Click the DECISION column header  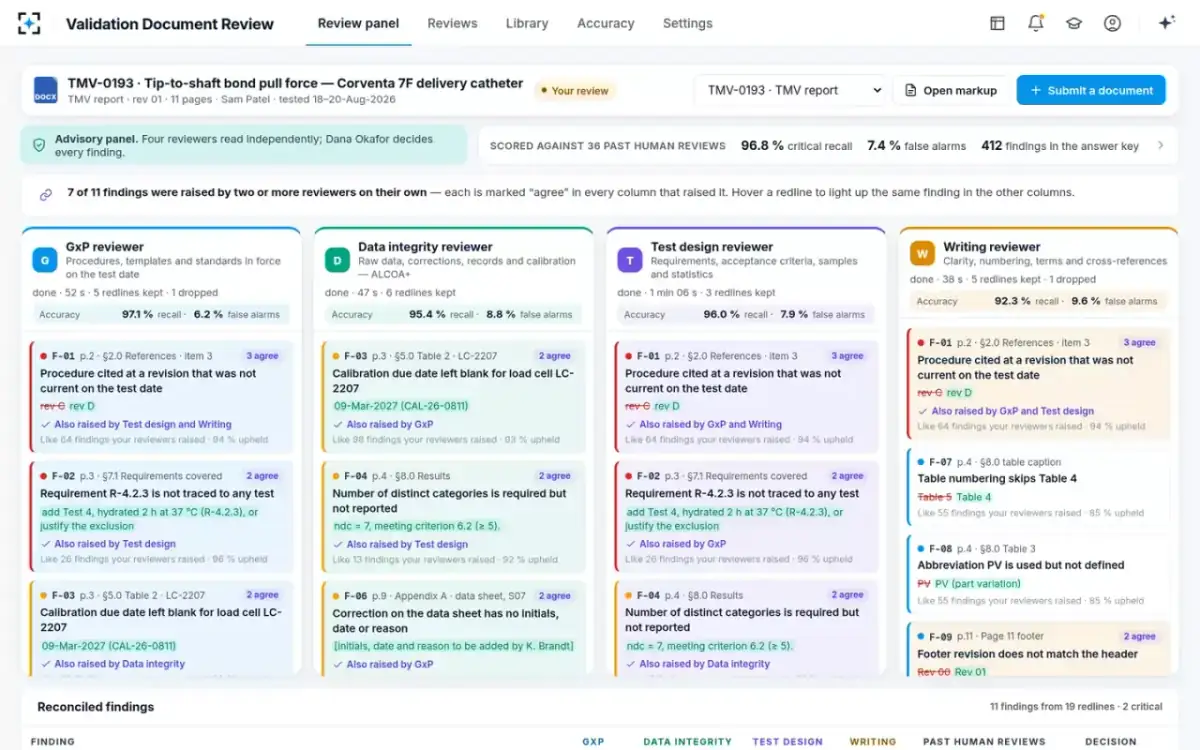click(1111, 742)
